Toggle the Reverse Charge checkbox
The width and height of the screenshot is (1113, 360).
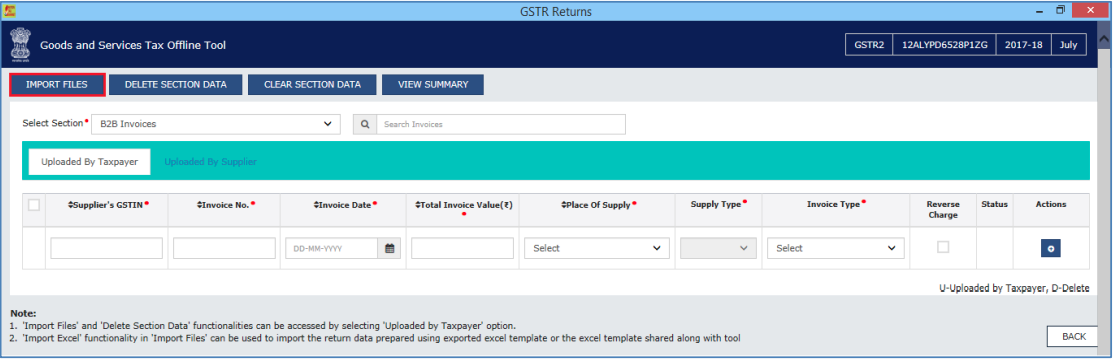pyautogui.click(x=943, y=247)
